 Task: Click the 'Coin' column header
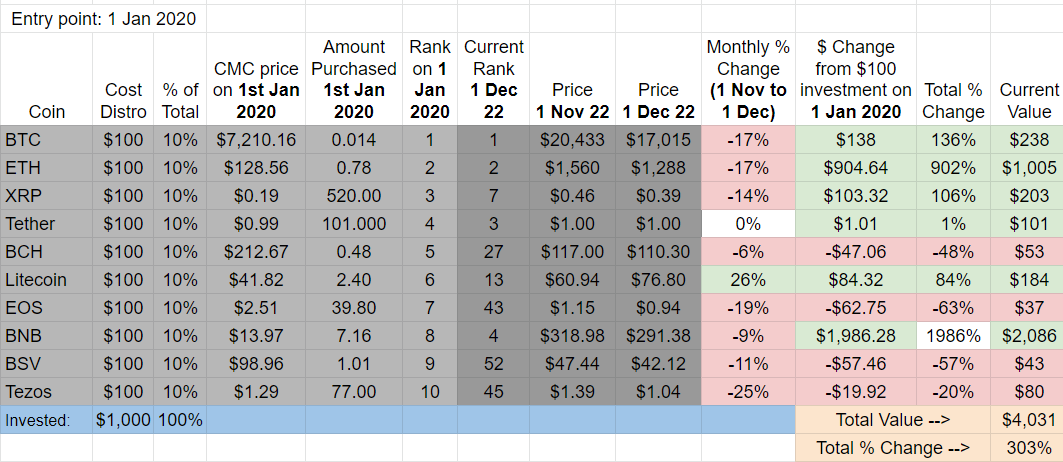click(x=47, y=79)
